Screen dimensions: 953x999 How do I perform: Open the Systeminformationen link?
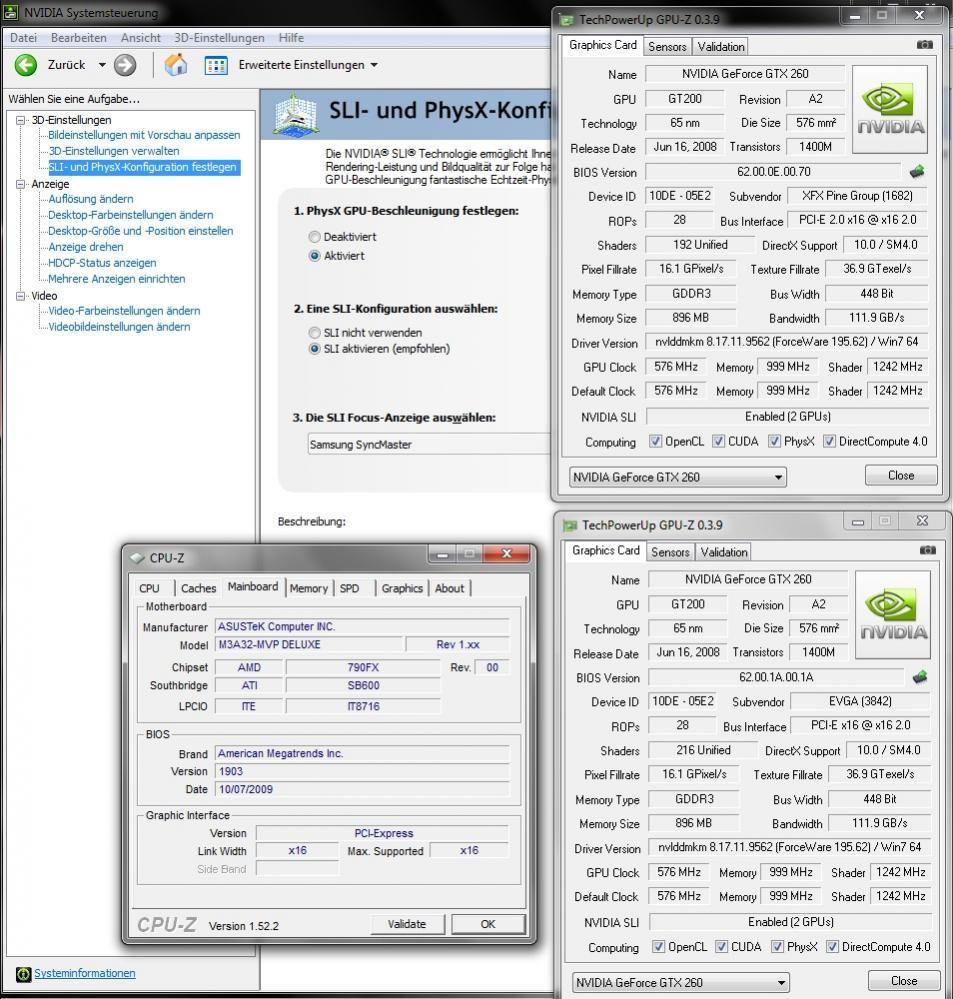85,974
